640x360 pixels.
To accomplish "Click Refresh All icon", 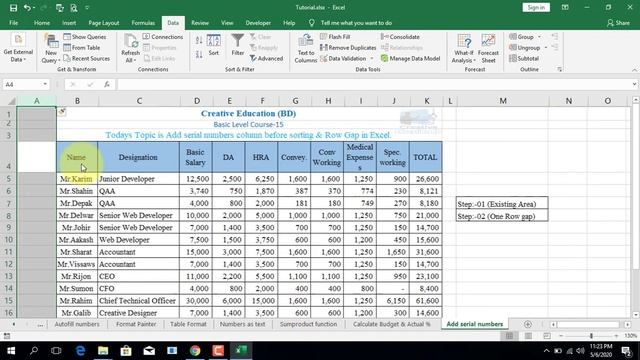I will [x=131, y=49].
